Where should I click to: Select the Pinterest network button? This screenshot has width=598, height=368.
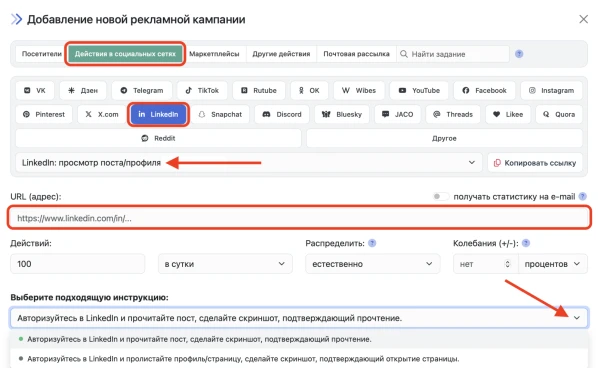pos(44,114)
